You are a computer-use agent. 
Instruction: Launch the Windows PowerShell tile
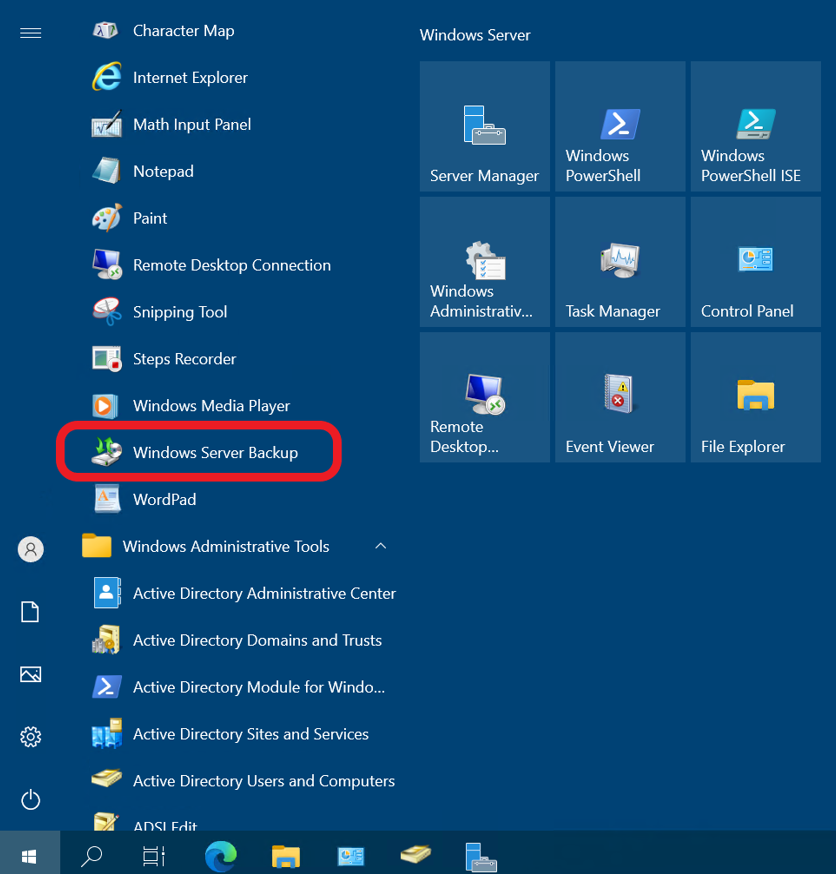[619, 126]
